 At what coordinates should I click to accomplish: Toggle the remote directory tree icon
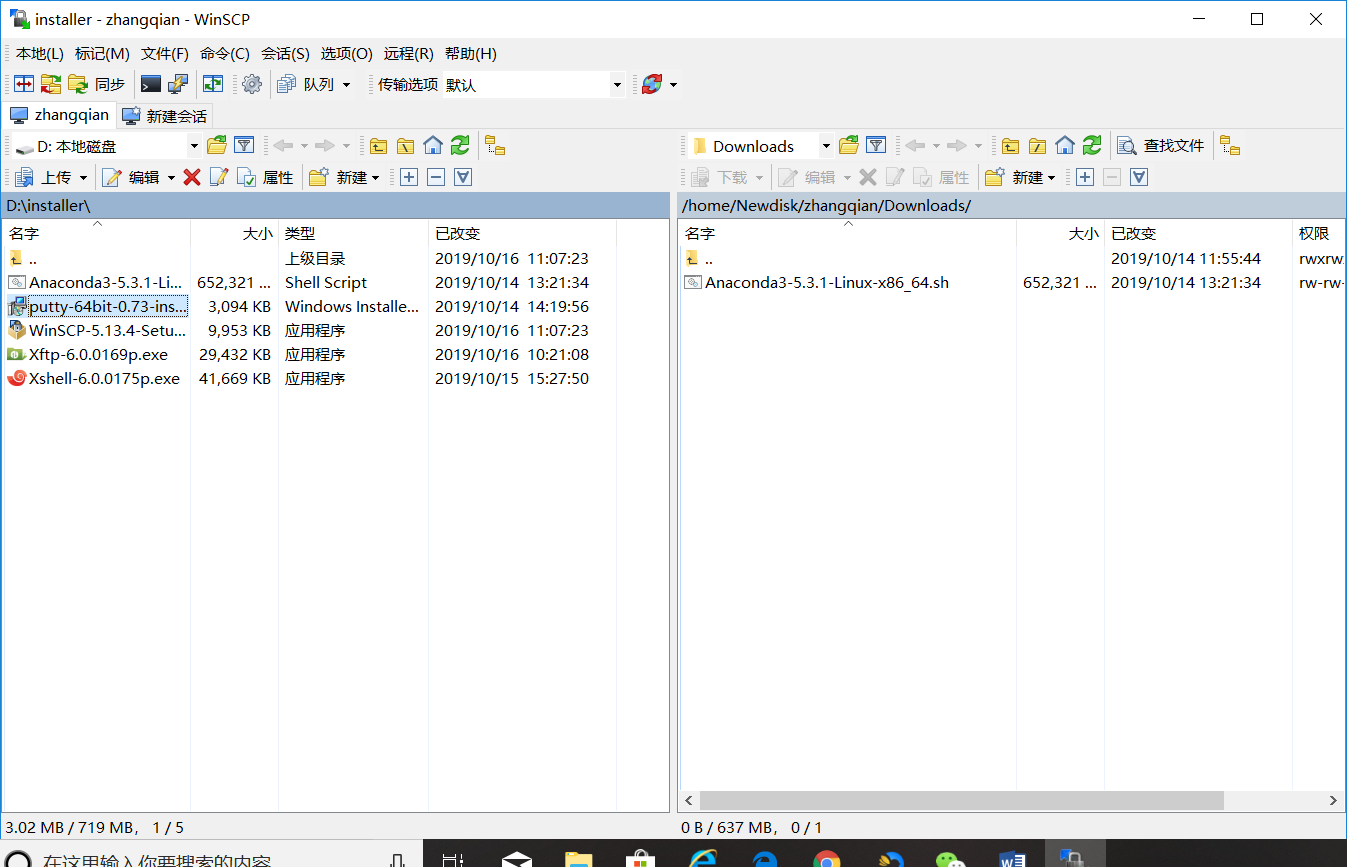click(1230, 146)
